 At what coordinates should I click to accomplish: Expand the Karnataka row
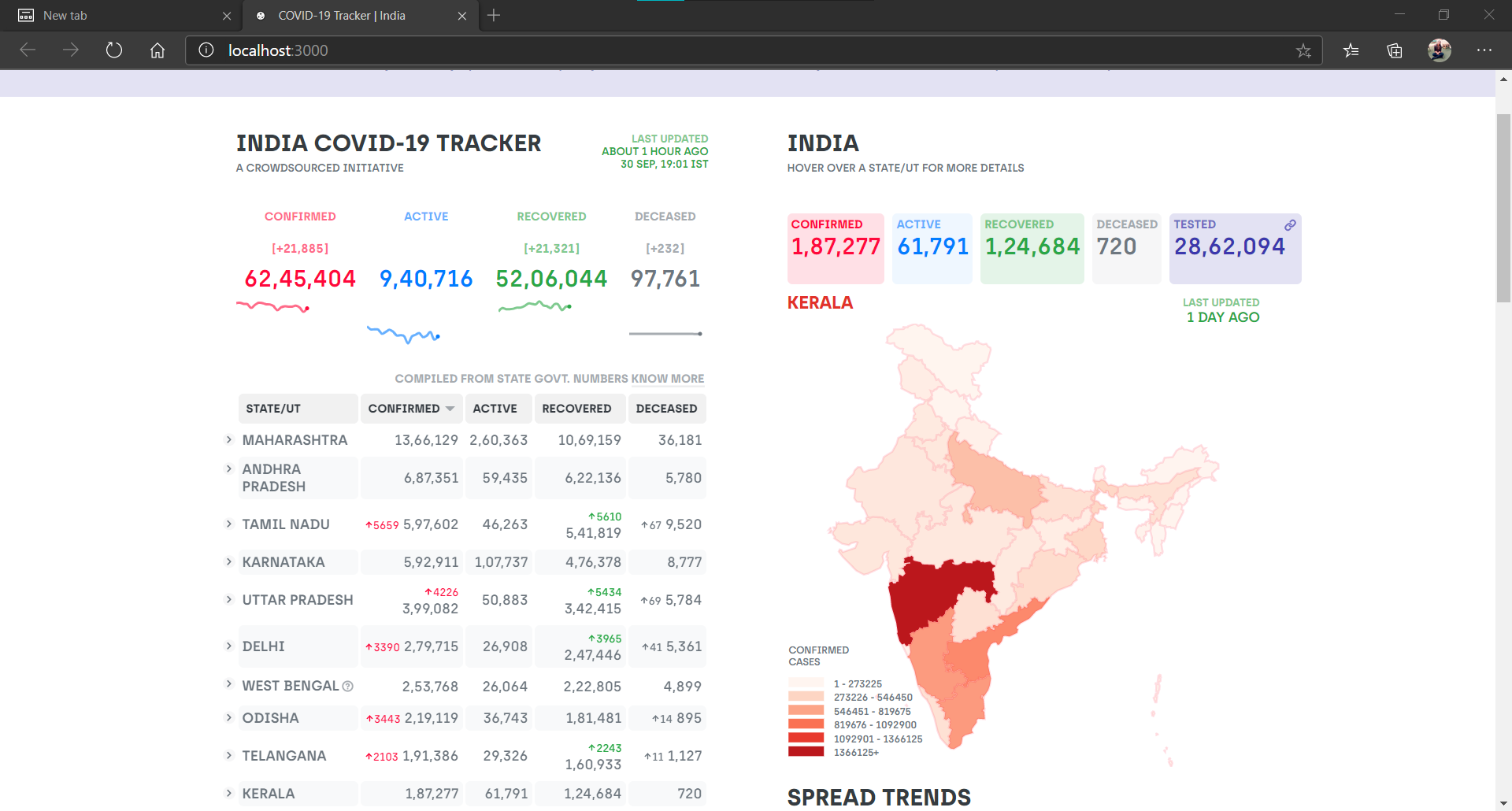coord(229,561)
